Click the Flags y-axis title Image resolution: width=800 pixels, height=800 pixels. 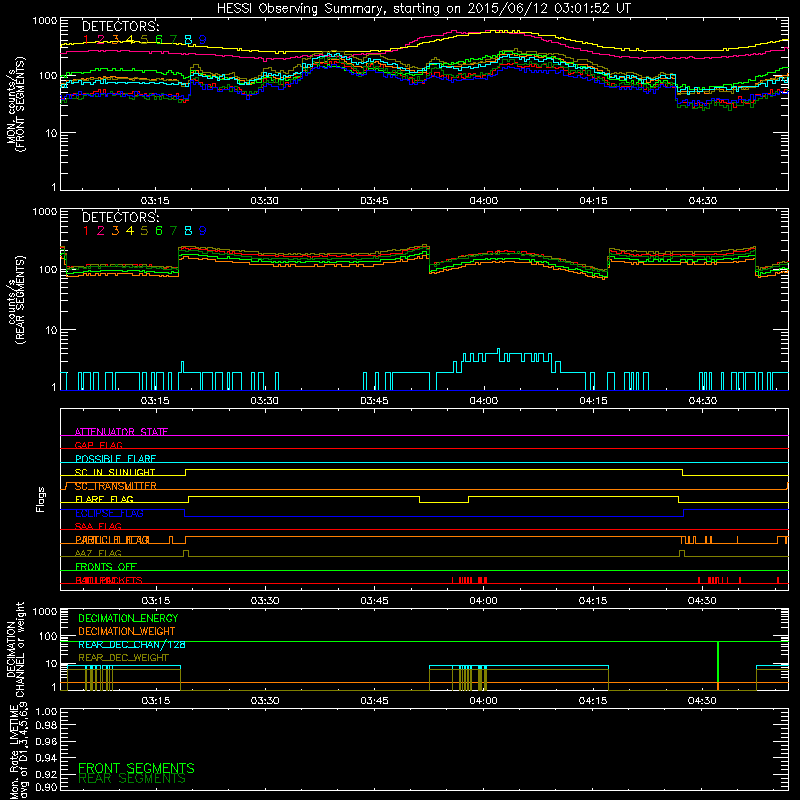pyautogui.click(x=41, y=499)
